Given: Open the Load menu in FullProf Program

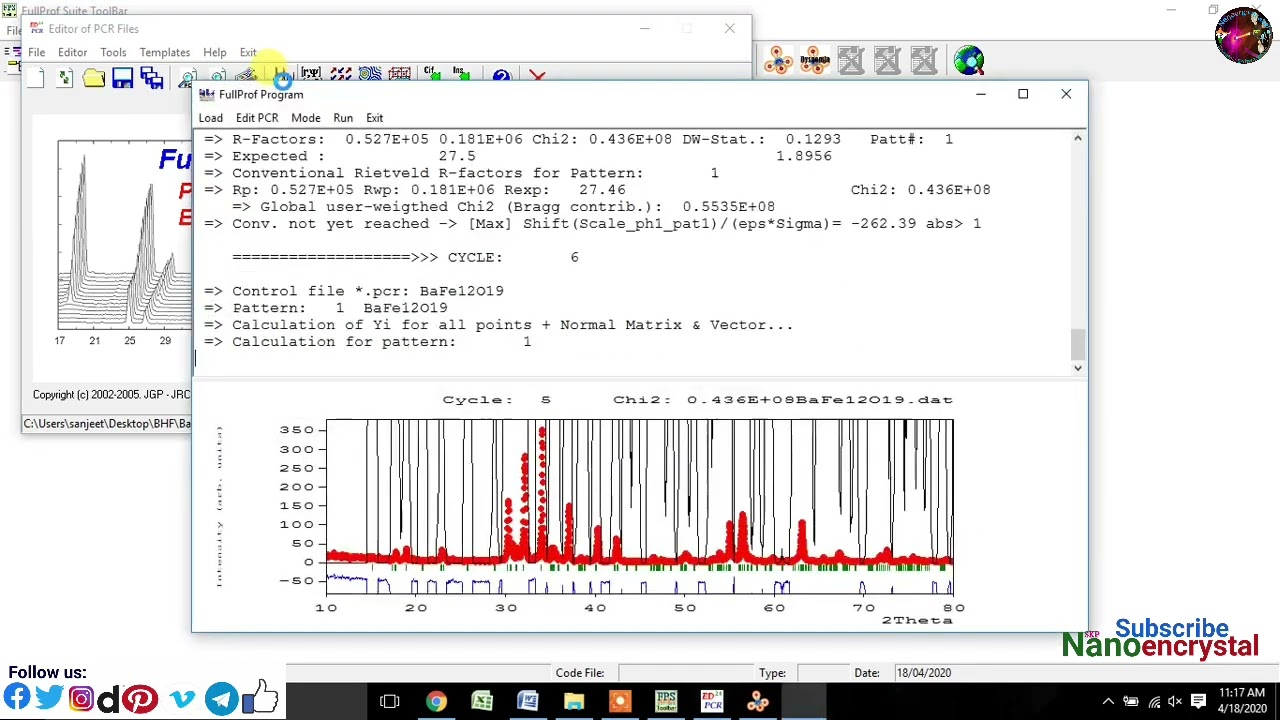Looking at the screenshot, I should pos(210,118).
